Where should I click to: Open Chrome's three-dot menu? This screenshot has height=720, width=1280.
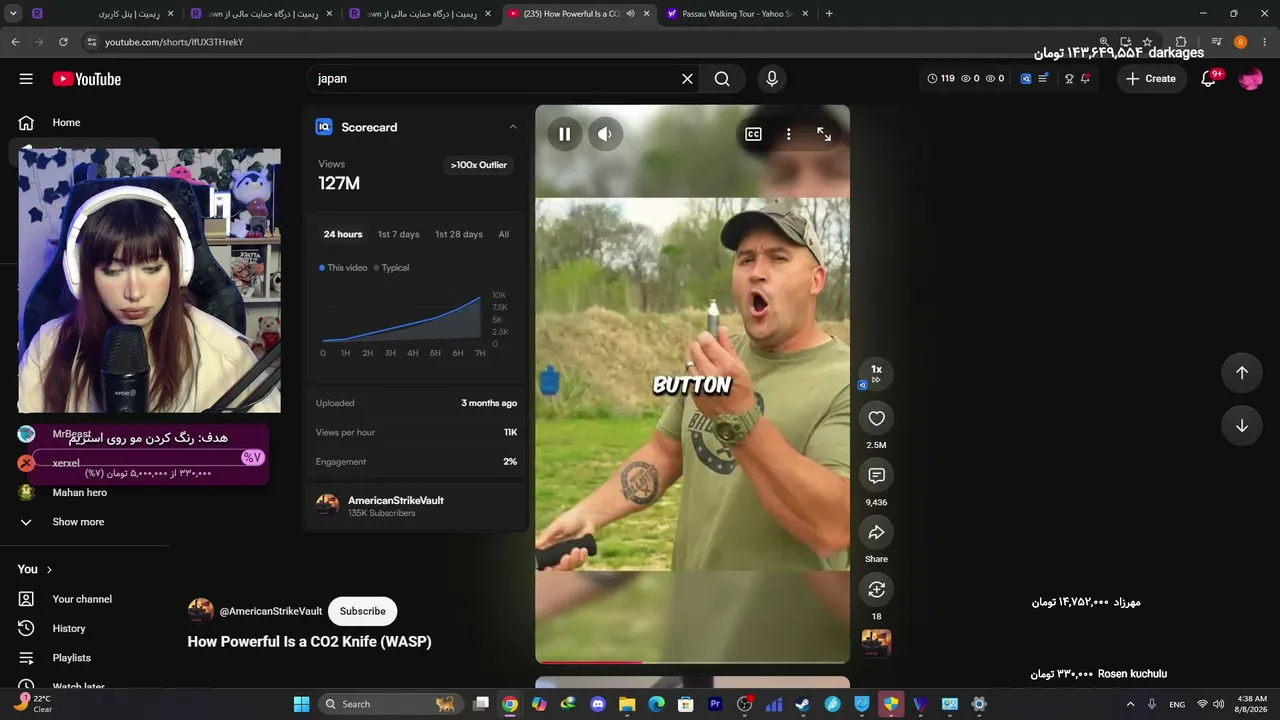tap(1264, 42)
